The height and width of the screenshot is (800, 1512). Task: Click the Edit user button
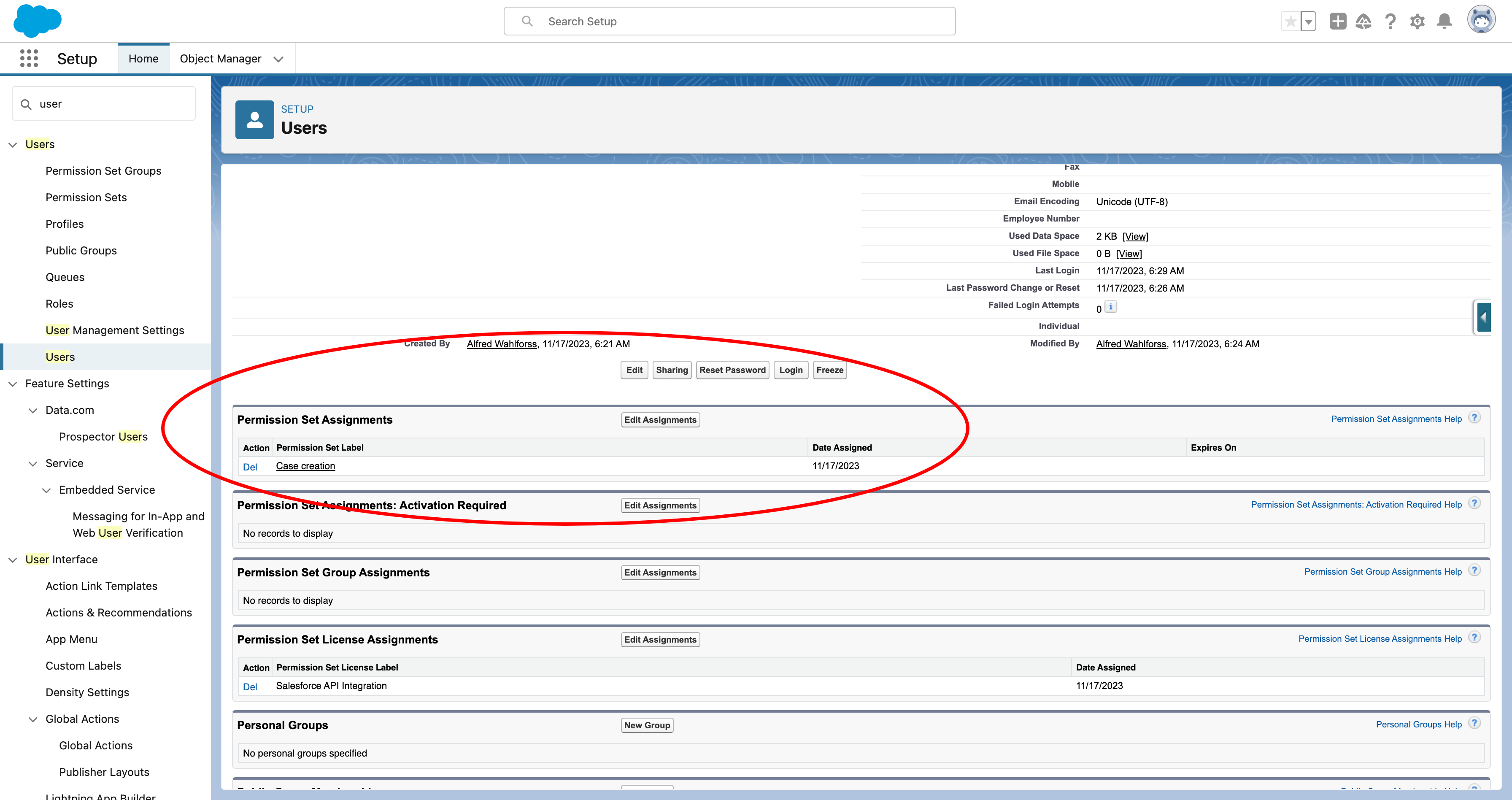634,370
